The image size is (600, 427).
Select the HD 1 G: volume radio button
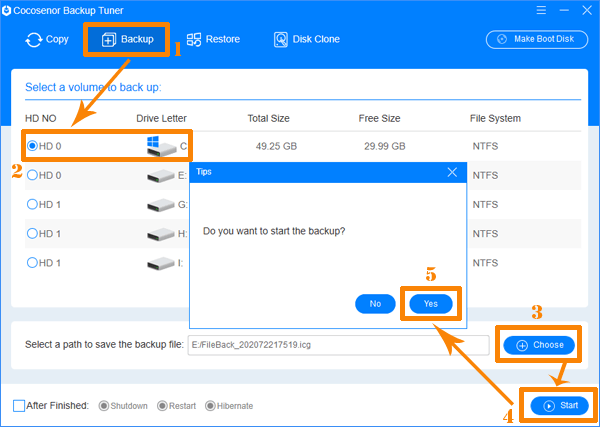coord(32,204)
